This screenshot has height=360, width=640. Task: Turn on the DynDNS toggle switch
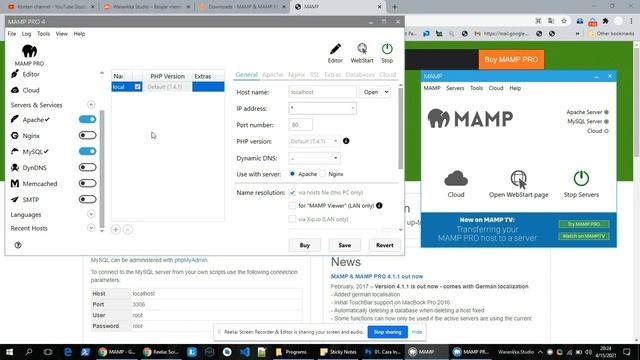coord(87,167)
